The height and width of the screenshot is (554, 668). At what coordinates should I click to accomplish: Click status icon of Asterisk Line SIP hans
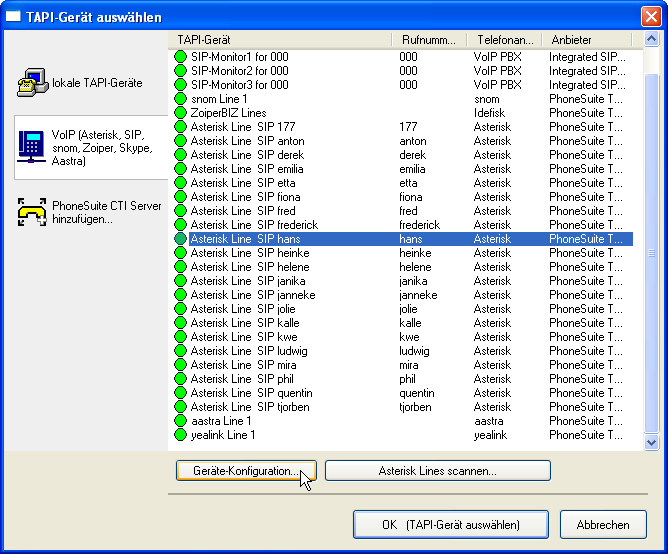pos(181,239)
